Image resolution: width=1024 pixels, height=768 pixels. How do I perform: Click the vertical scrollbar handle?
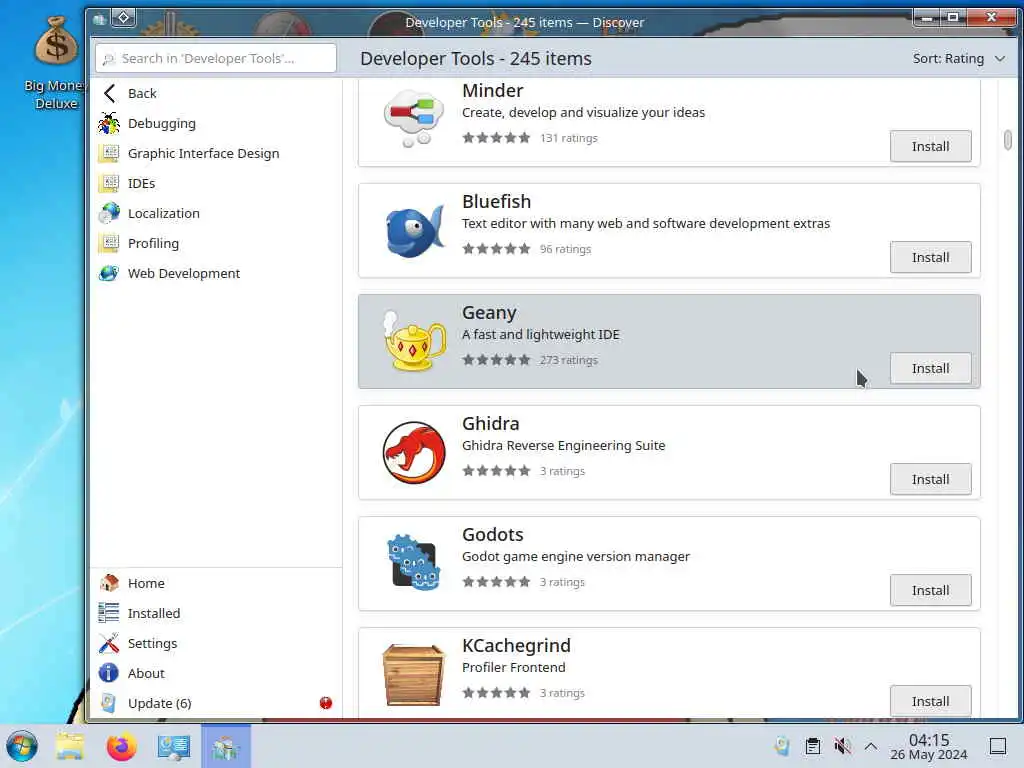coord(1008,140)
